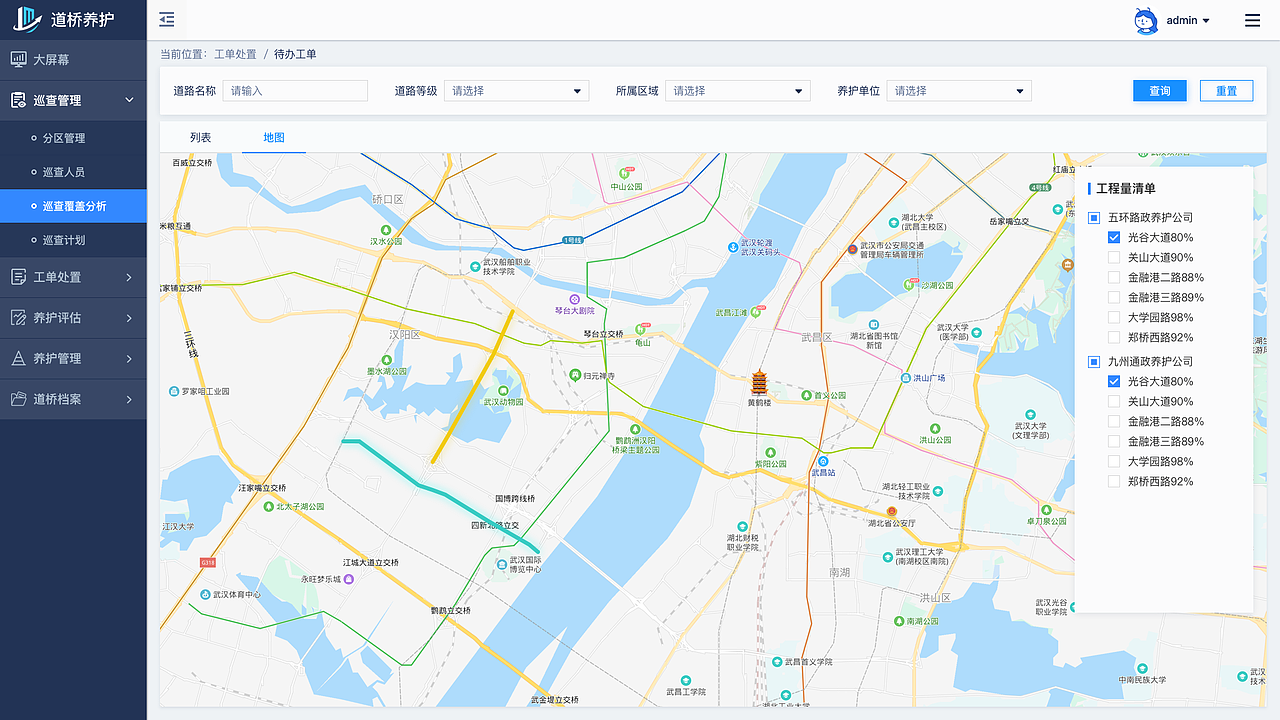Click the 武汉国际博览中心 marker
Viewport: 1280px width, 720px height.
(502, 565)
